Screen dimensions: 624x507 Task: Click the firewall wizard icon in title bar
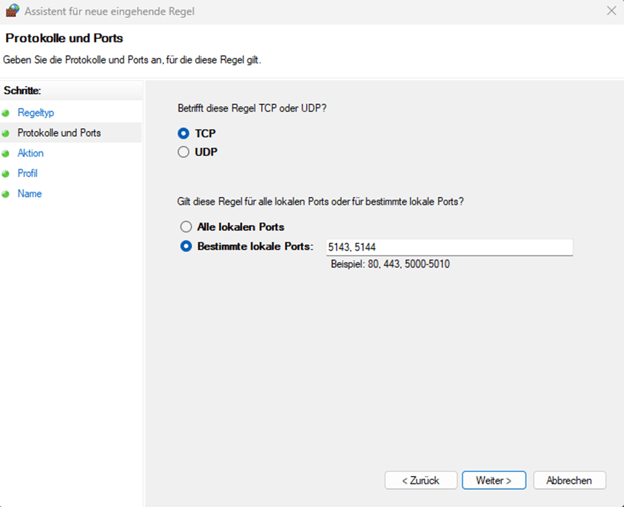12,11
